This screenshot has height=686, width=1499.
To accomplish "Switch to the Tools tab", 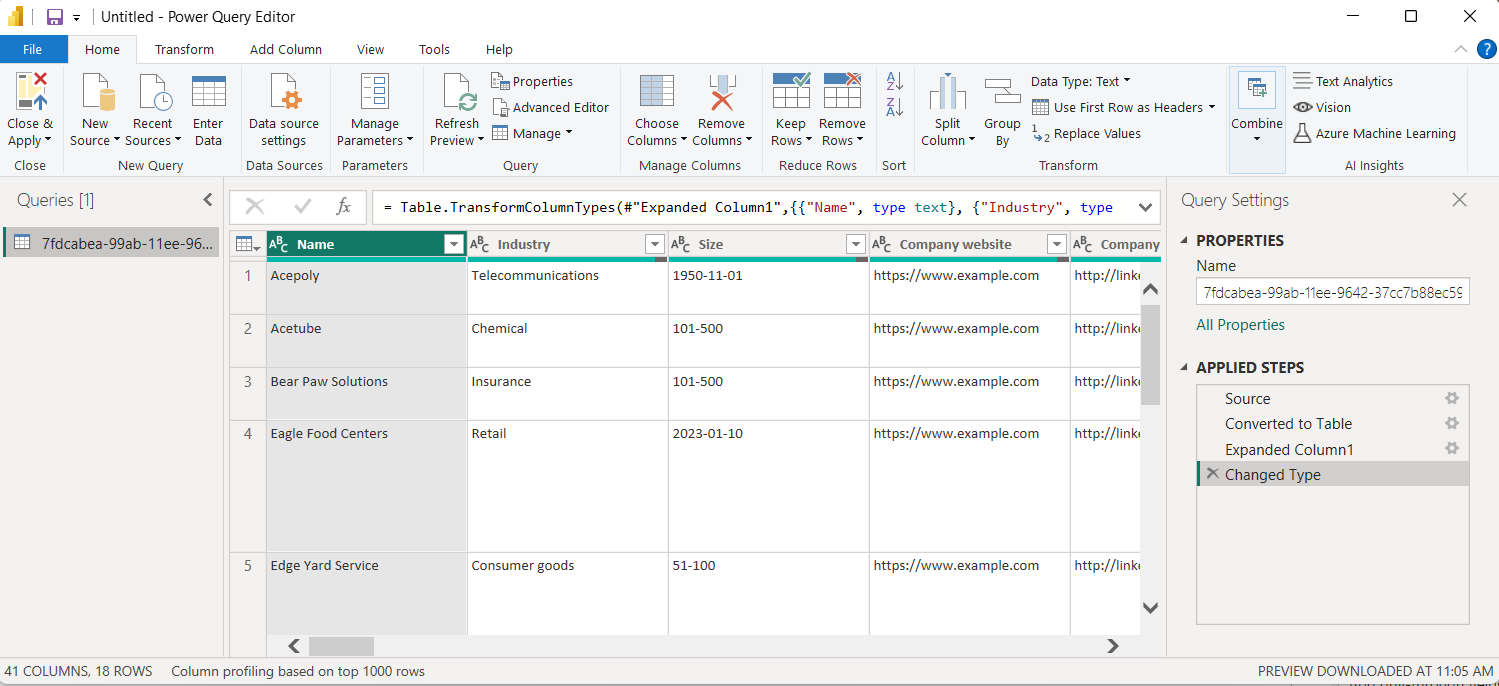I will pyautogui.click(x=434, y=49).
